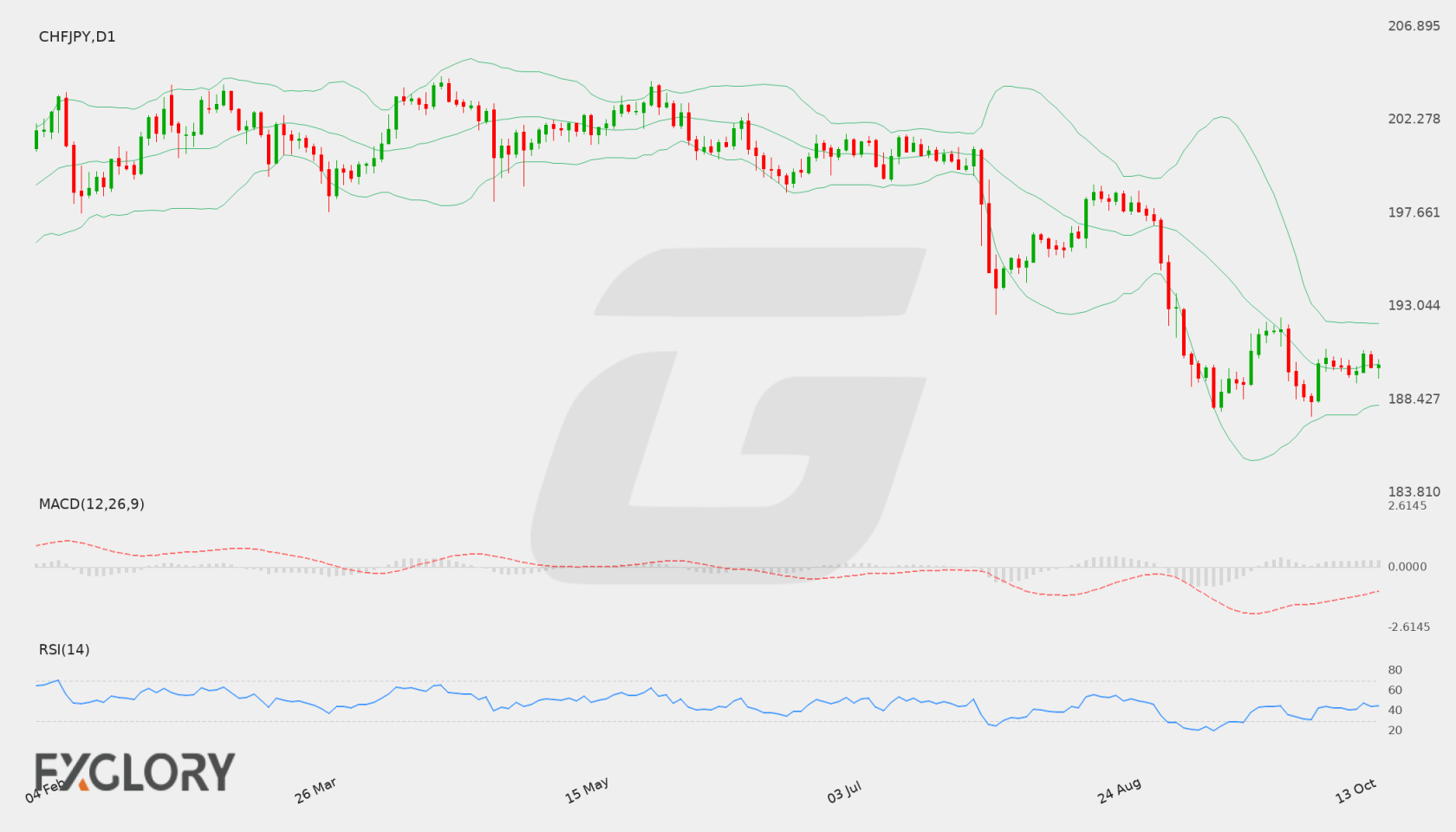Select the MACD(12,26,9) indicator label
The width and height of the screenshot is (1456, 832).
[92, 504]
